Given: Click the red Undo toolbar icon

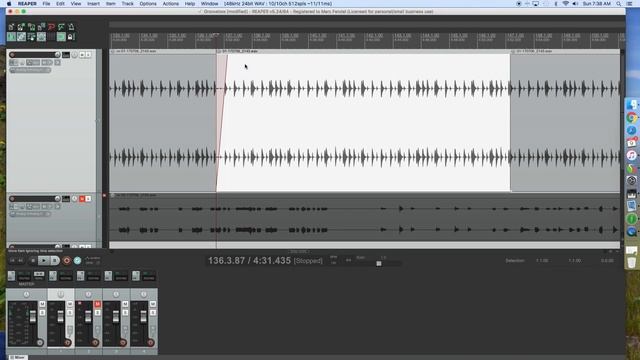Looking at the screenshot, I should (x=51, y=27).
